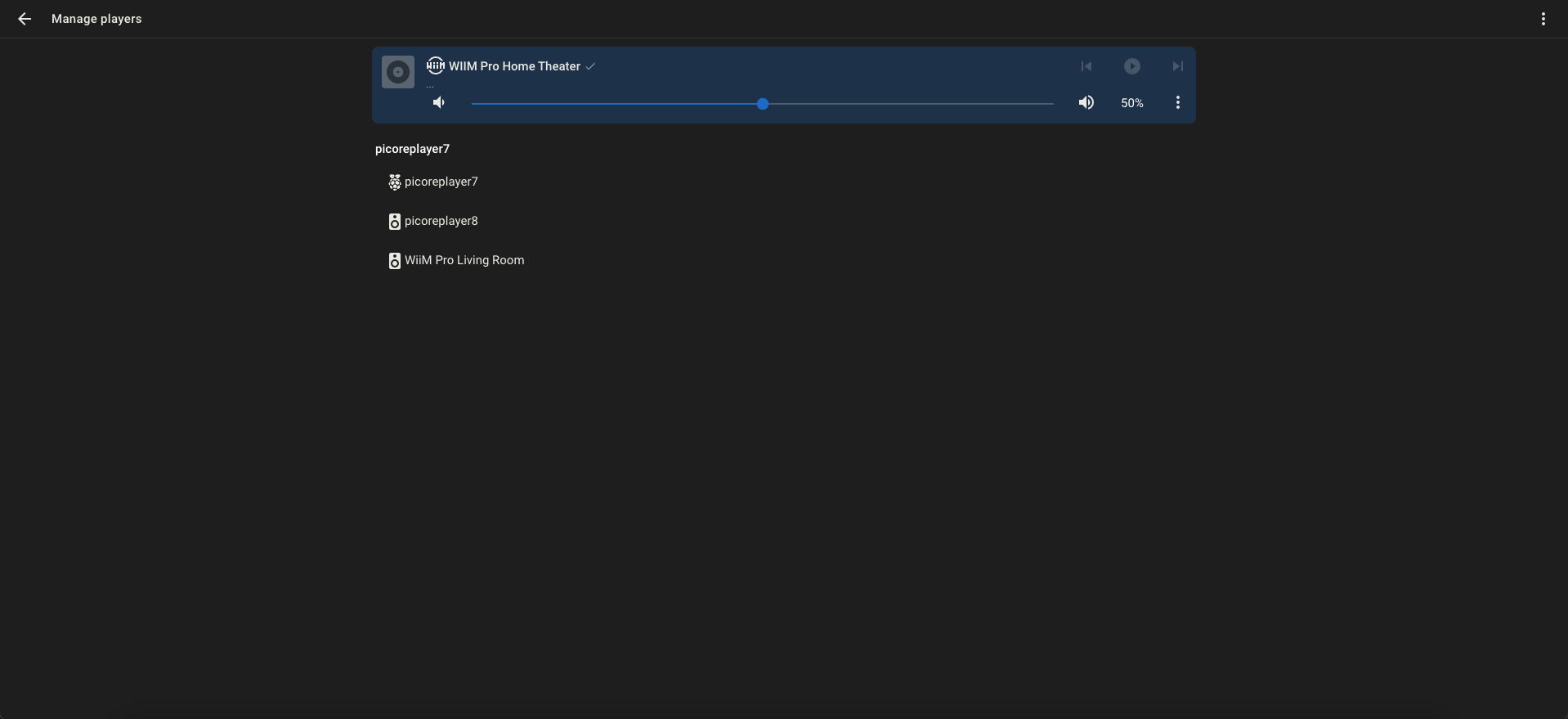Click the Manage players title
Screen dimensions: 1568x719
(x=96, y=19)
